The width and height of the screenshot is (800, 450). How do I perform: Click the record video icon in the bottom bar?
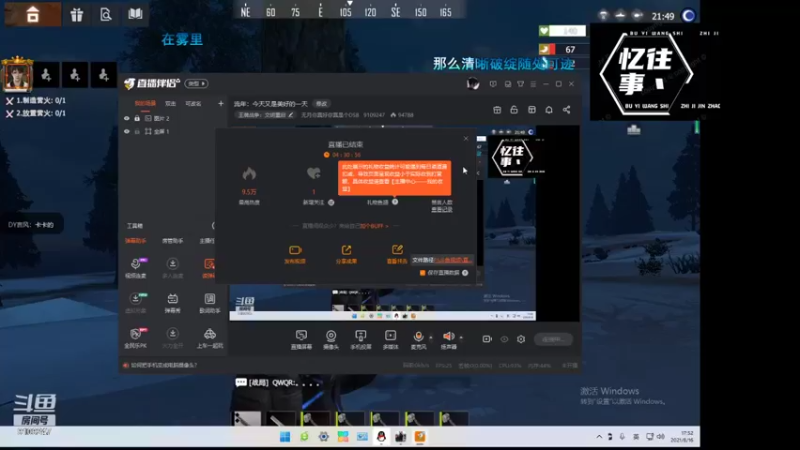point(487,339)
